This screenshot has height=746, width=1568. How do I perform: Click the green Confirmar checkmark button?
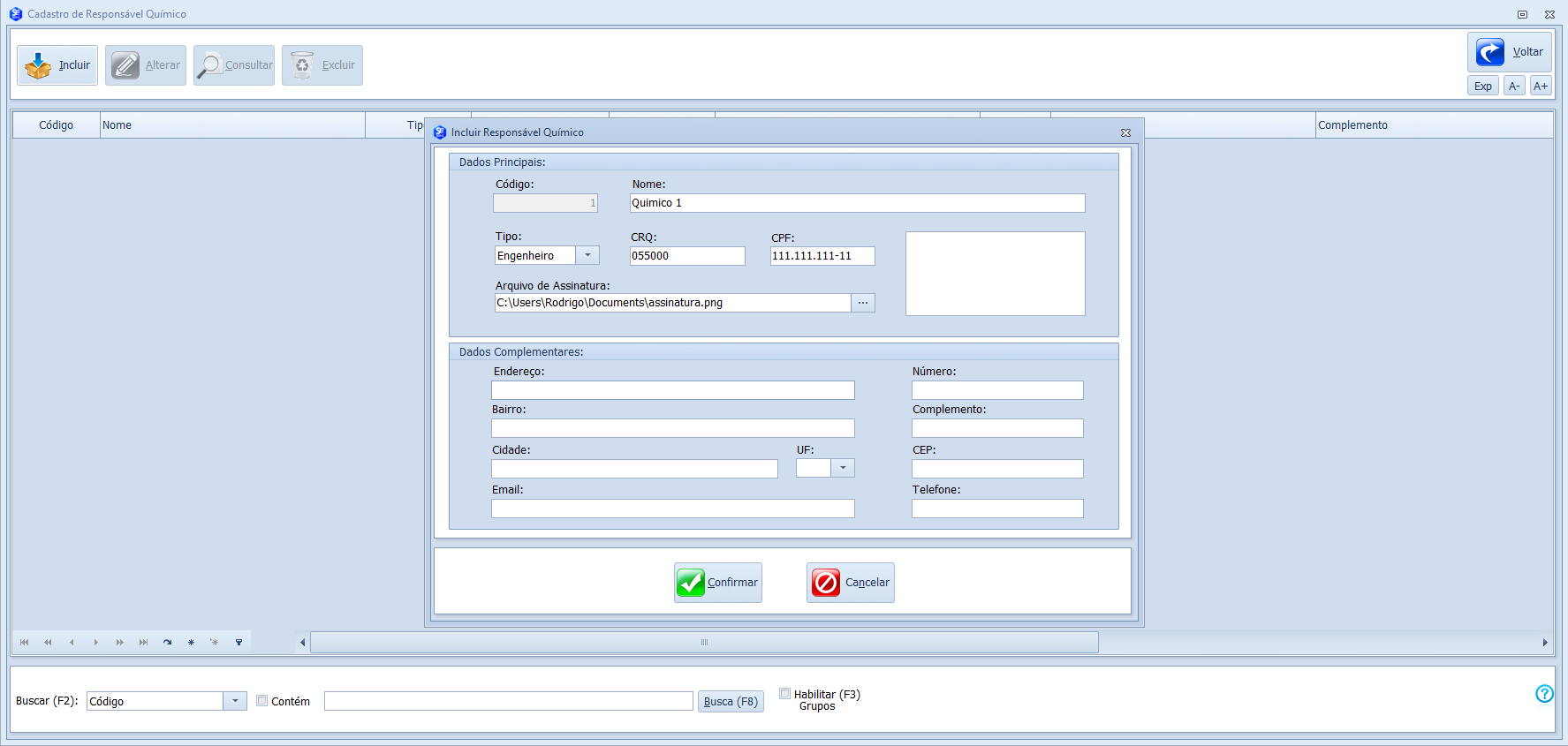(717, 583)
